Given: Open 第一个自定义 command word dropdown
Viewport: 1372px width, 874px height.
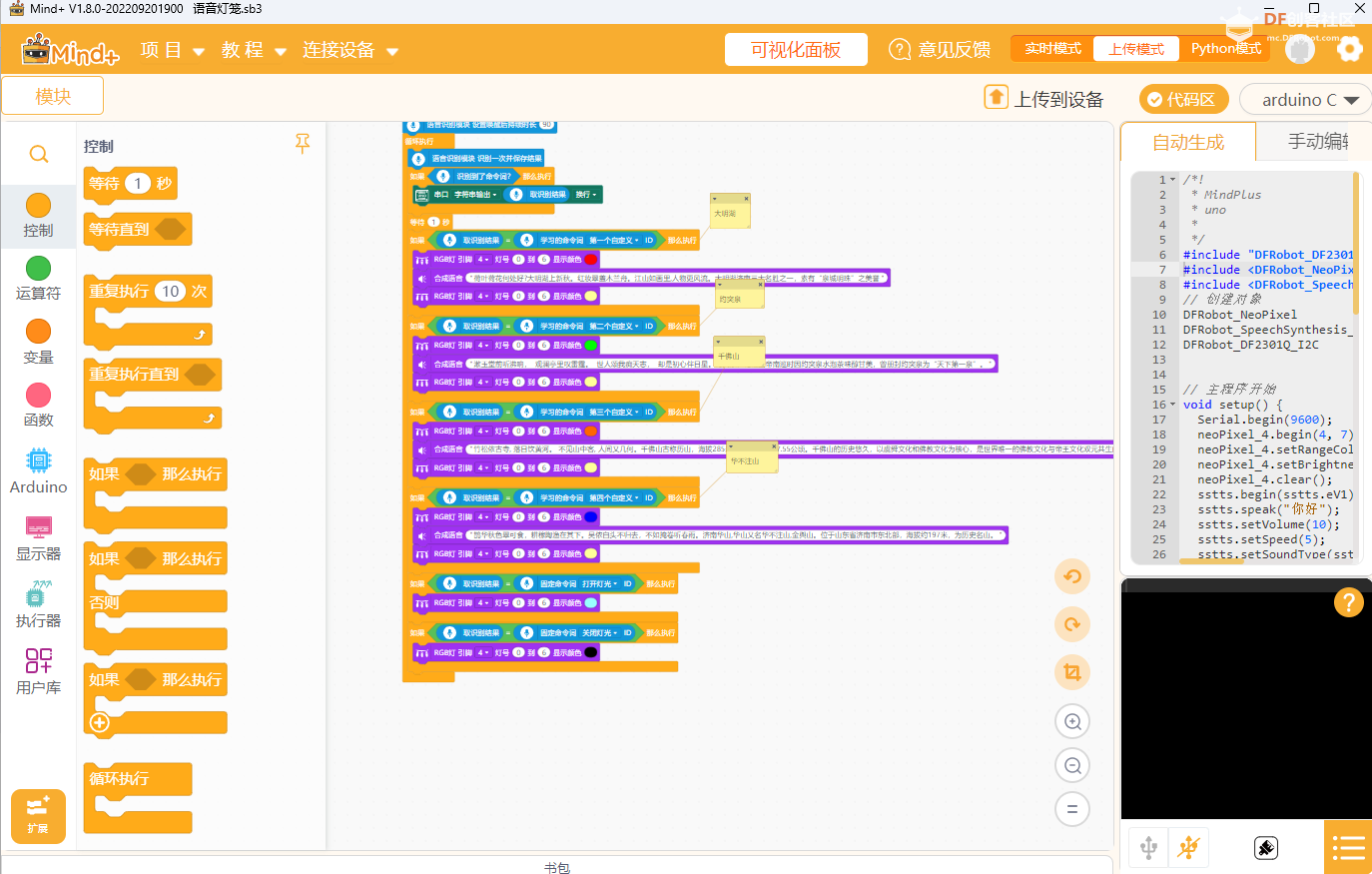Looking at the screenshot, I should pyautogui.click(x=614, y=241).
